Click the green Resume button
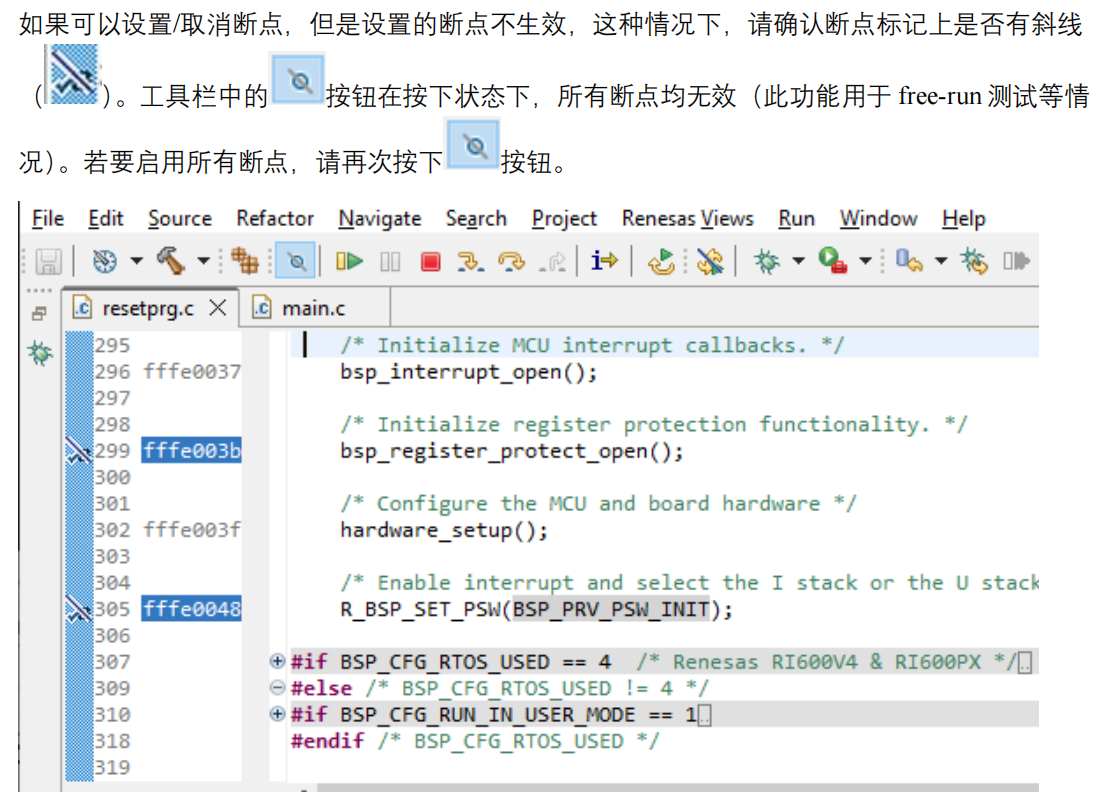Image resolution: width=1107 pixels, height=804 pixels. point(349,262)
